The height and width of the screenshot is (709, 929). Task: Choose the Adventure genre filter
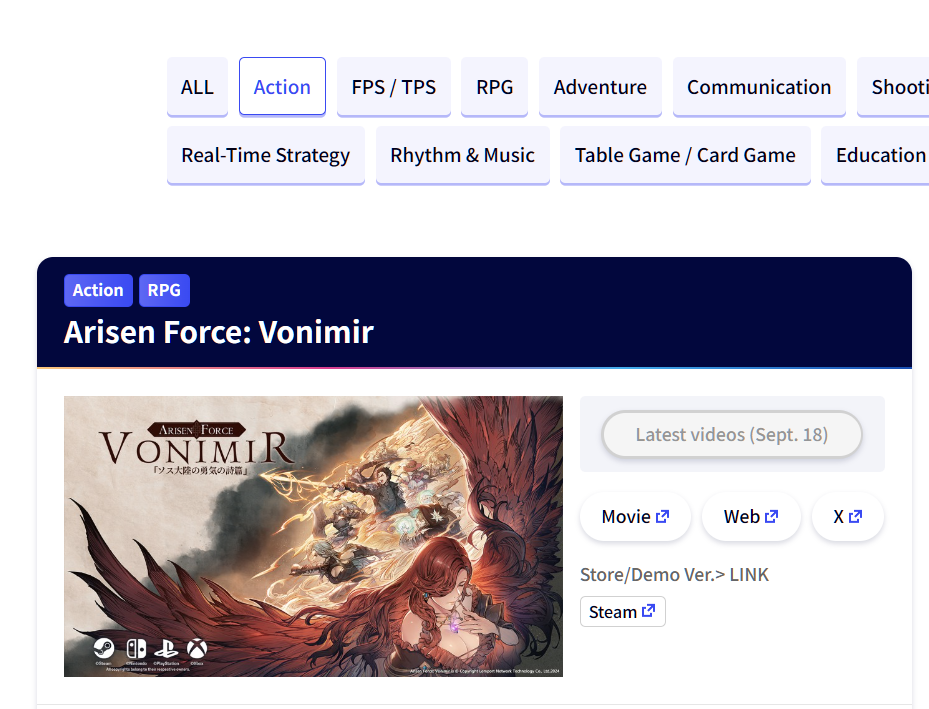pos(600,86)
